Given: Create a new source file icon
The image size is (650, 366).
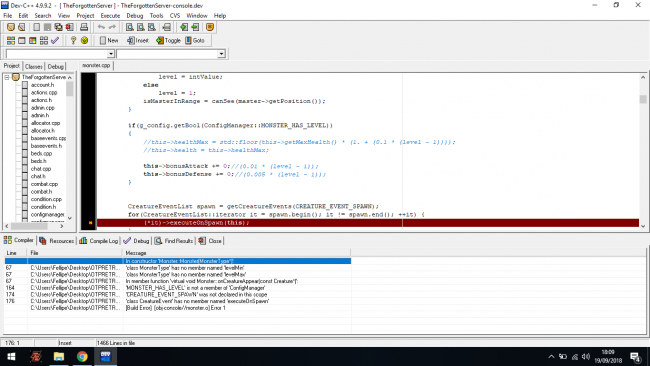Looking at the screenshot, I should pos(36,27).
